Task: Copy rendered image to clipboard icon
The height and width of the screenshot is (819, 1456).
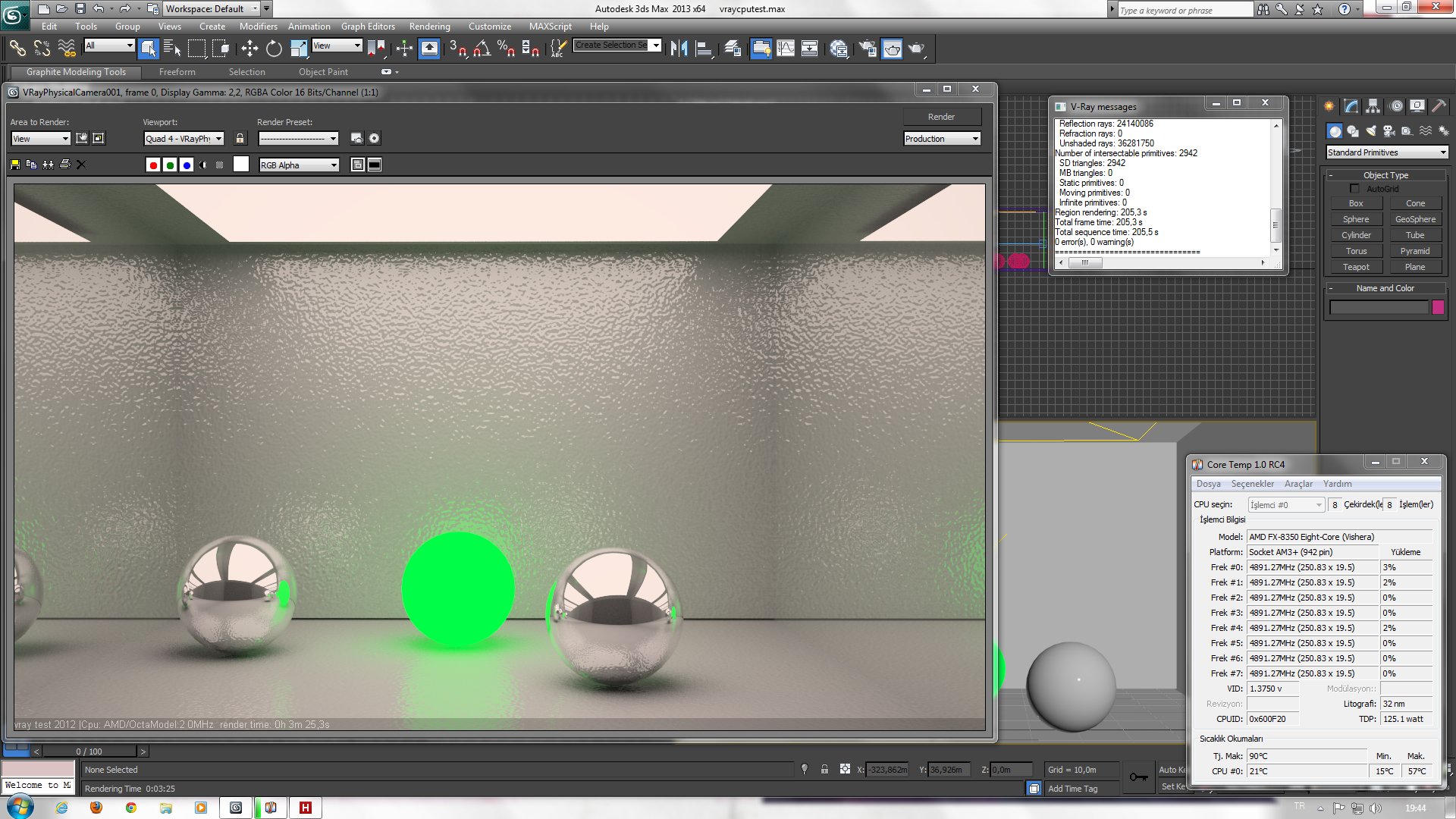Action: [x=32, y=165]
